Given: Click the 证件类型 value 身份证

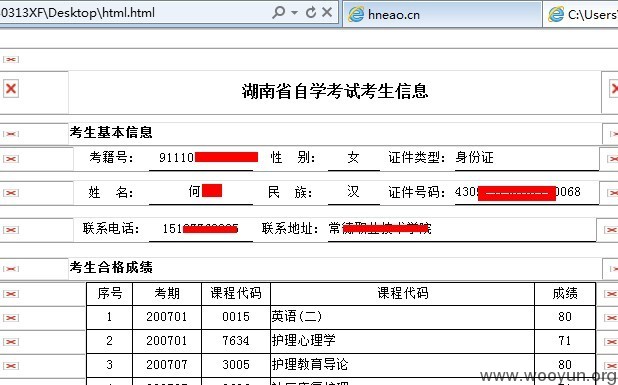Looking at the screenshot, I should pos(475,158).
